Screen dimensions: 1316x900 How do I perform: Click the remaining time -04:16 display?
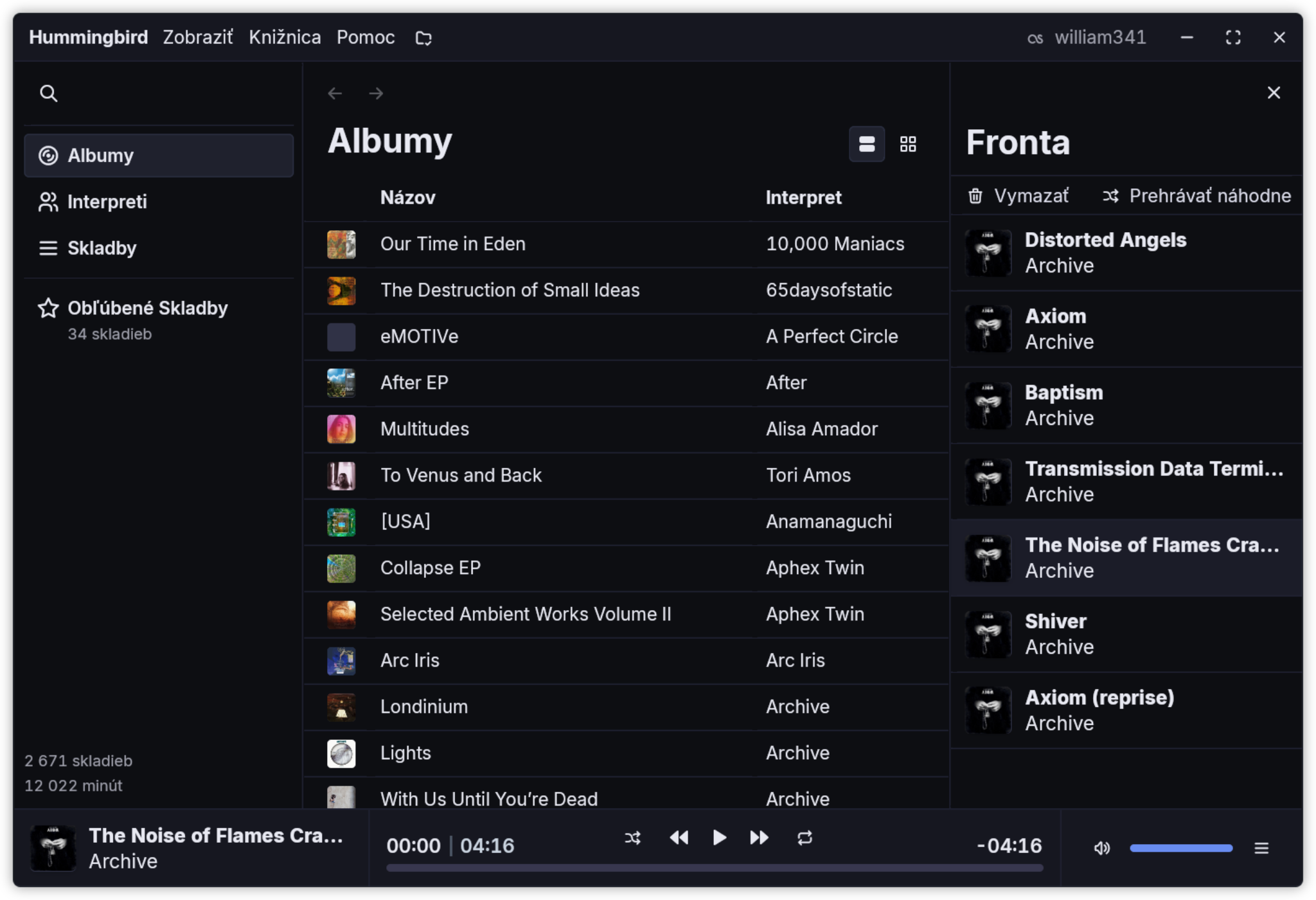coord(1009,845)
